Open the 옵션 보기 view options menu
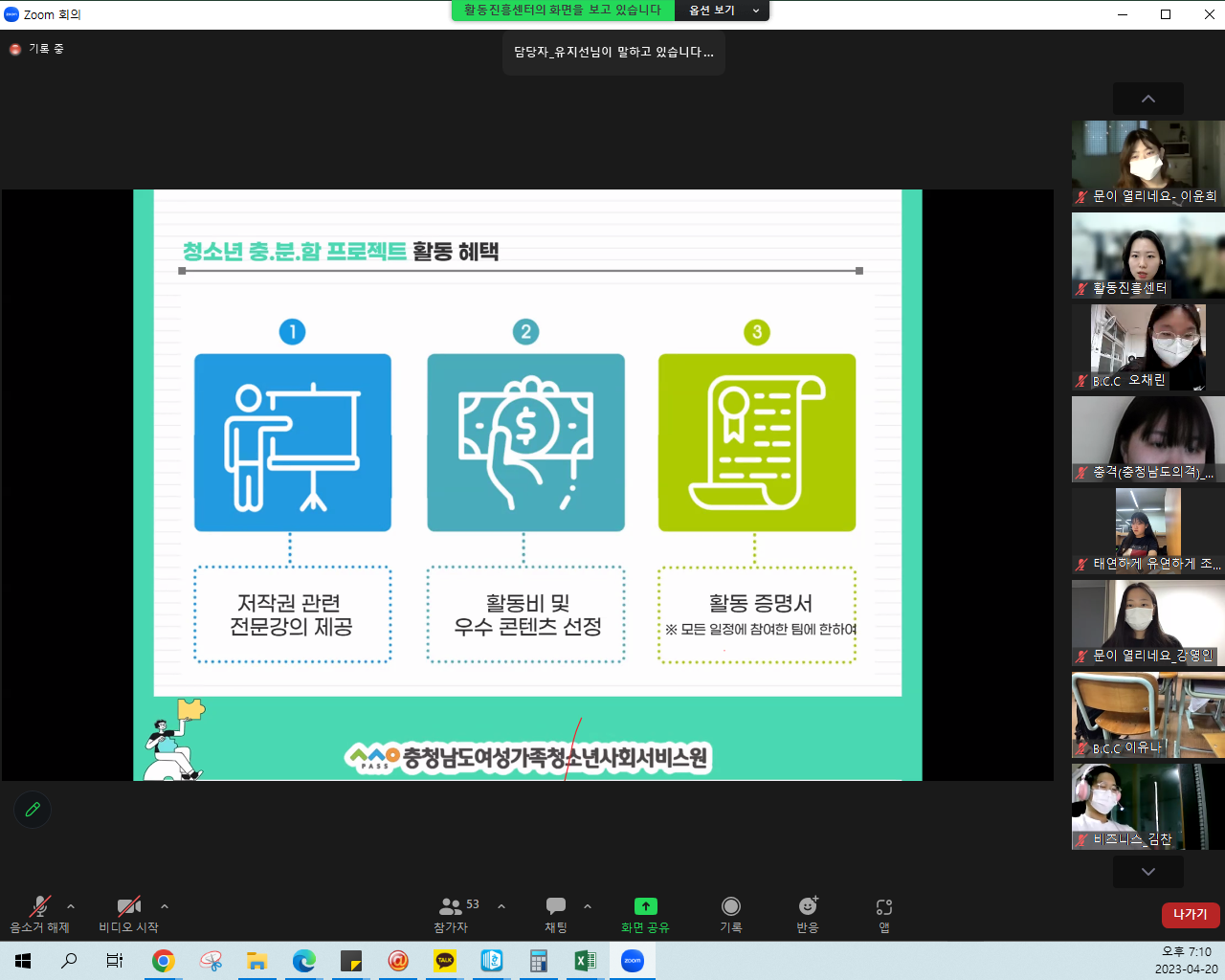The width and height of the screenshot is (1225, 980). [723, 11]
